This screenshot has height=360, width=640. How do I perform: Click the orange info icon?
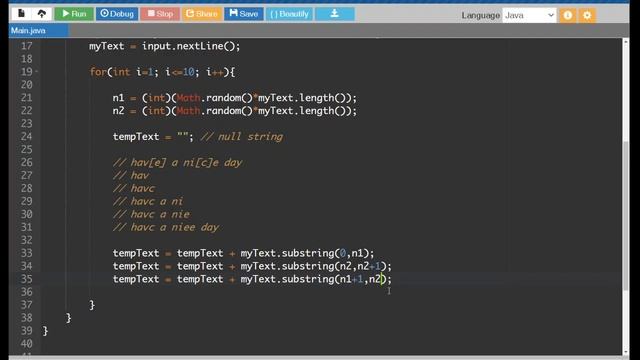568,16
